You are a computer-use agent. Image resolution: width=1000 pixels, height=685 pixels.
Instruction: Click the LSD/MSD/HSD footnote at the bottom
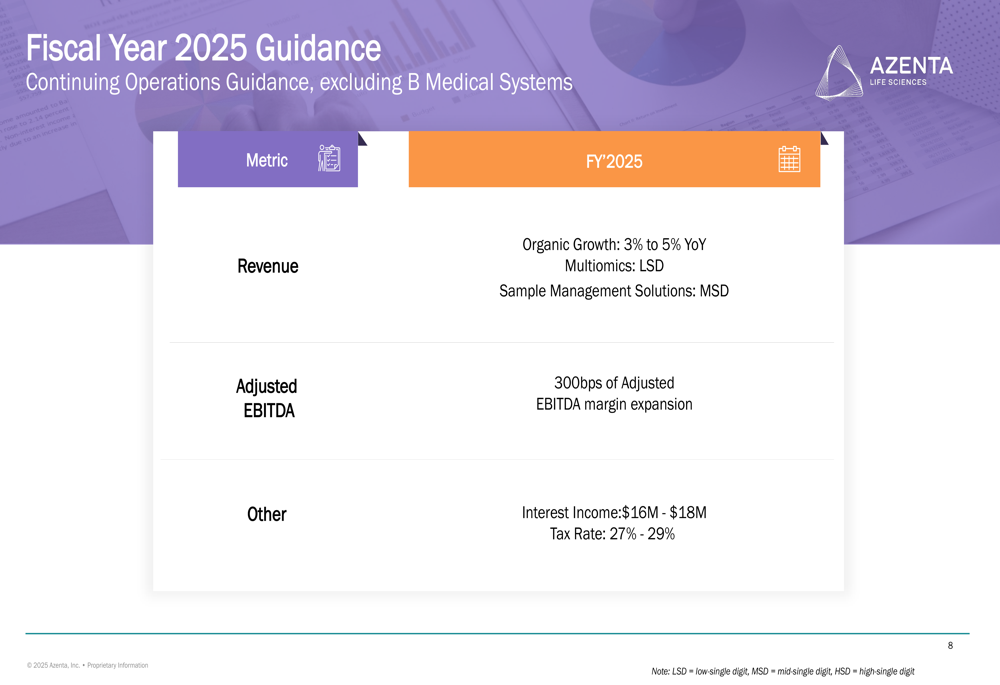coord(782,671)
